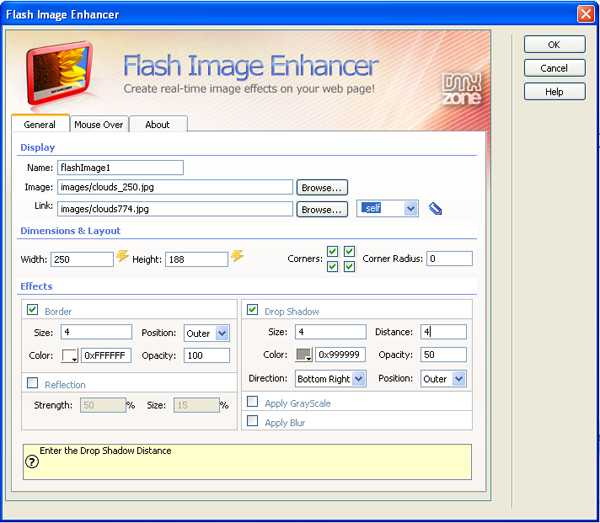This screenshot has width=600, height=523.
Task: Toggle the Border checkbox
Action: pyautogui.click(x=33, y=310)
